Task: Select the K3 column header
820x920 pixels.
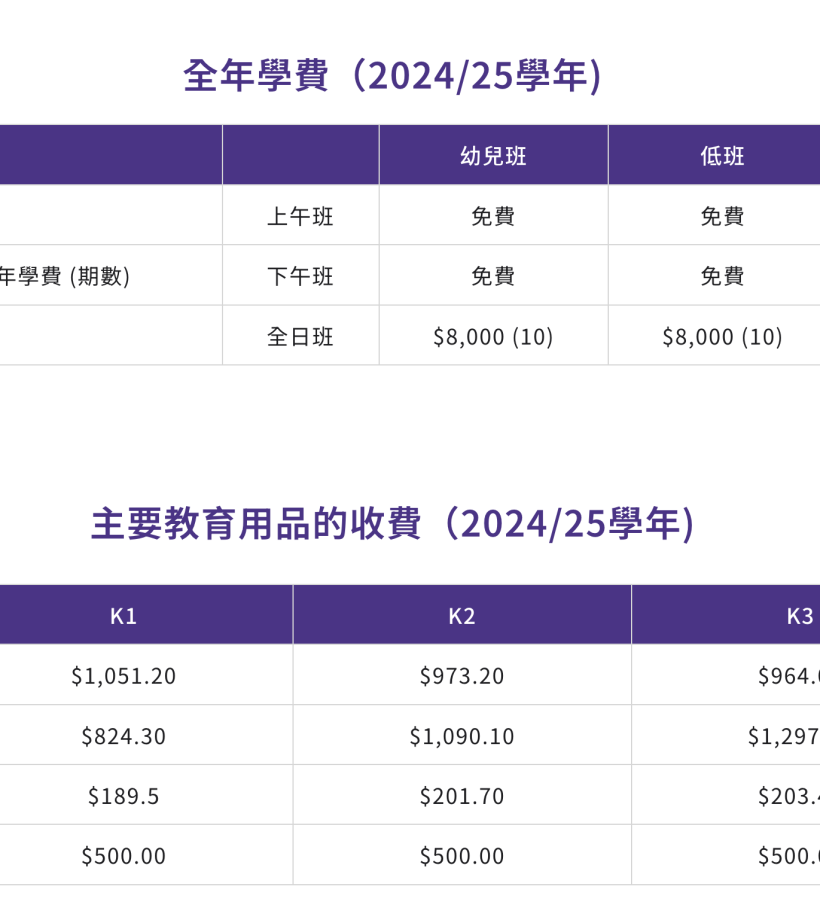Action: tap(799, 616)
